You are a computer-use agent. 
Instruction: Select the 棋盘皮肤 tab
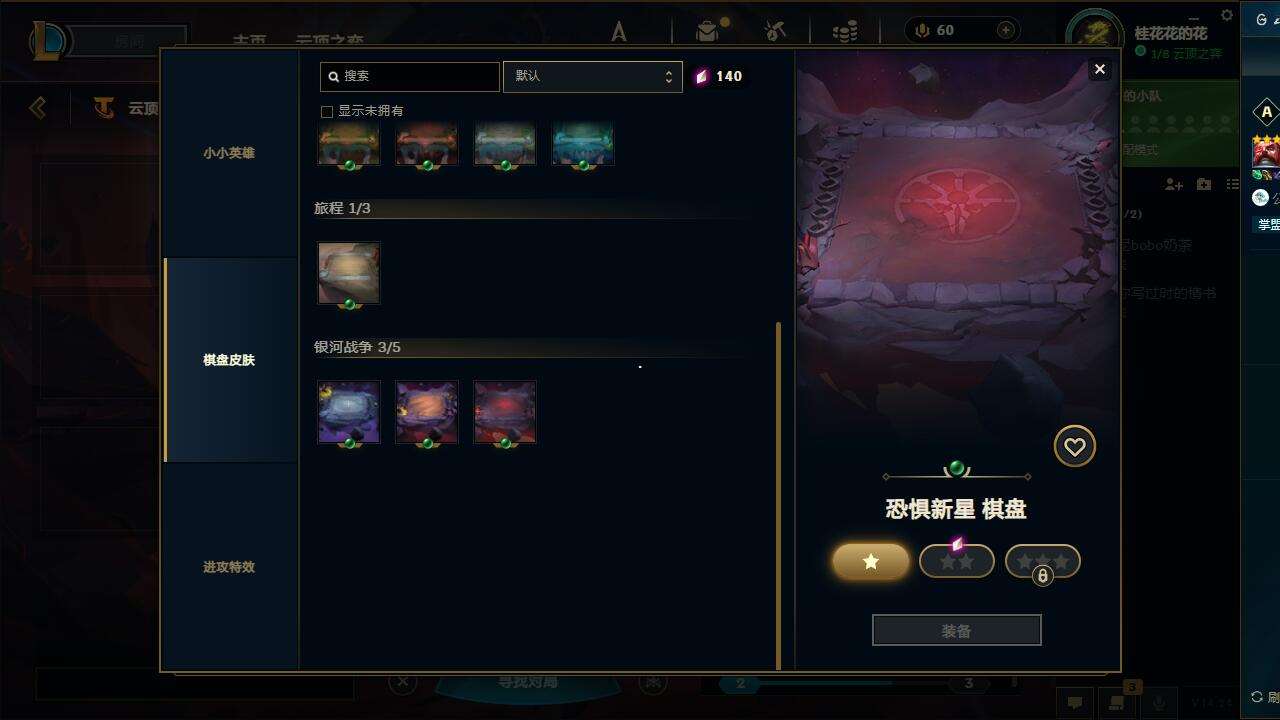229,360
